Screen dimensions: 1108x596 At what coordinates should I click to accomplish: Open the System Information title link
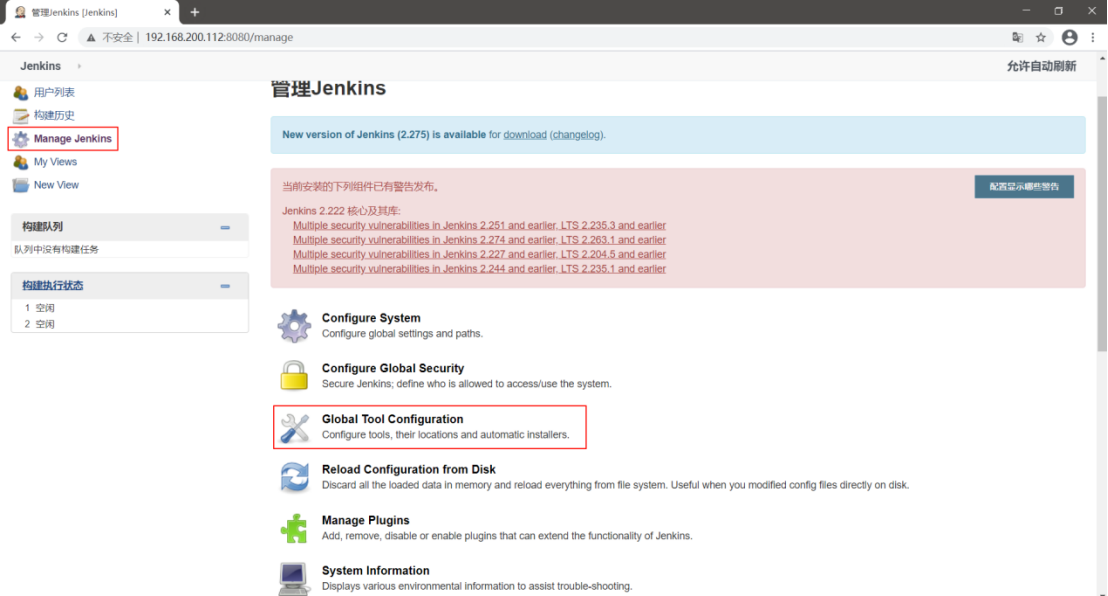tap(375, 571)
